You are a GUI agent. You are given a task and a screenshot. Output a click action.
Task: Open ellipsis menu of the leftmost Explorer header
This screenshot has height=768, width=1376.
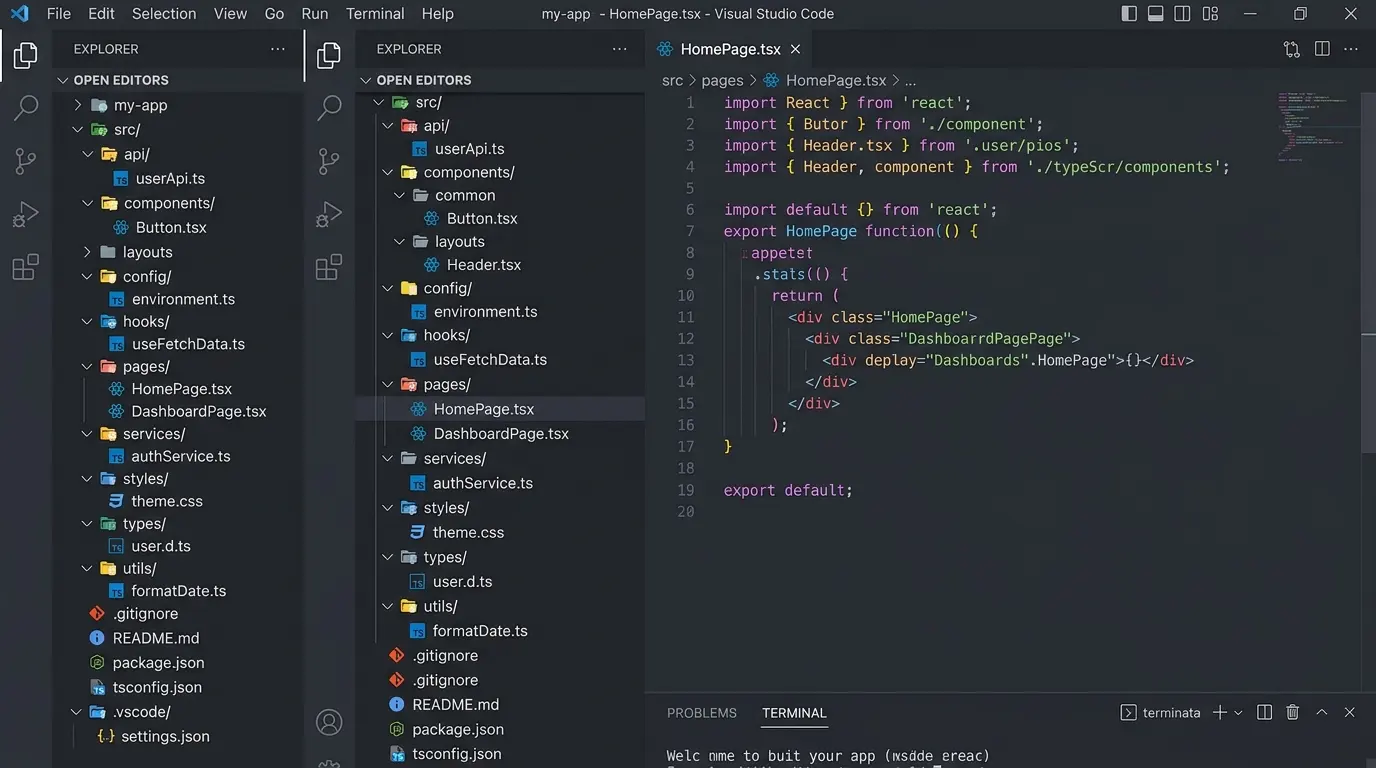278,49
